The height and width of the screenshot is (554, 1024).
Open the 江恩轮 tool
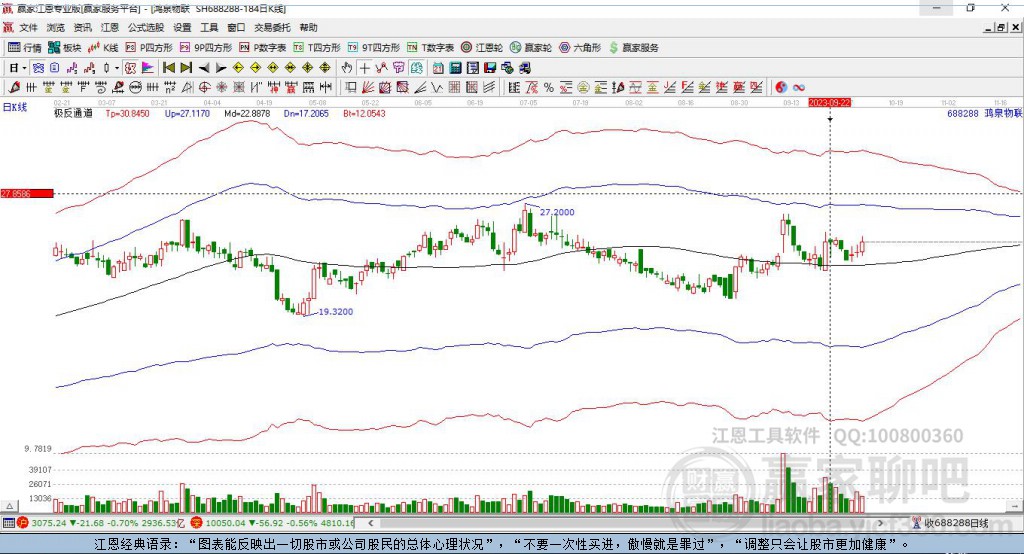point(482,48)
